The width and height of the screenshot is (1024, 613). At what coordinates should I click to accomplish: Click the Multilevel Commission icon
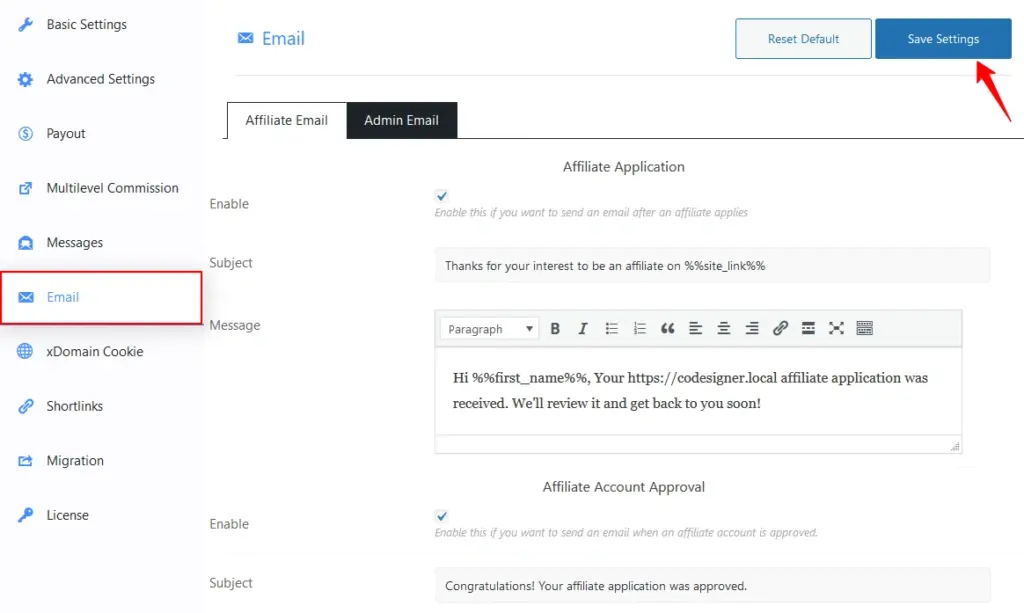tap(25, 189)
